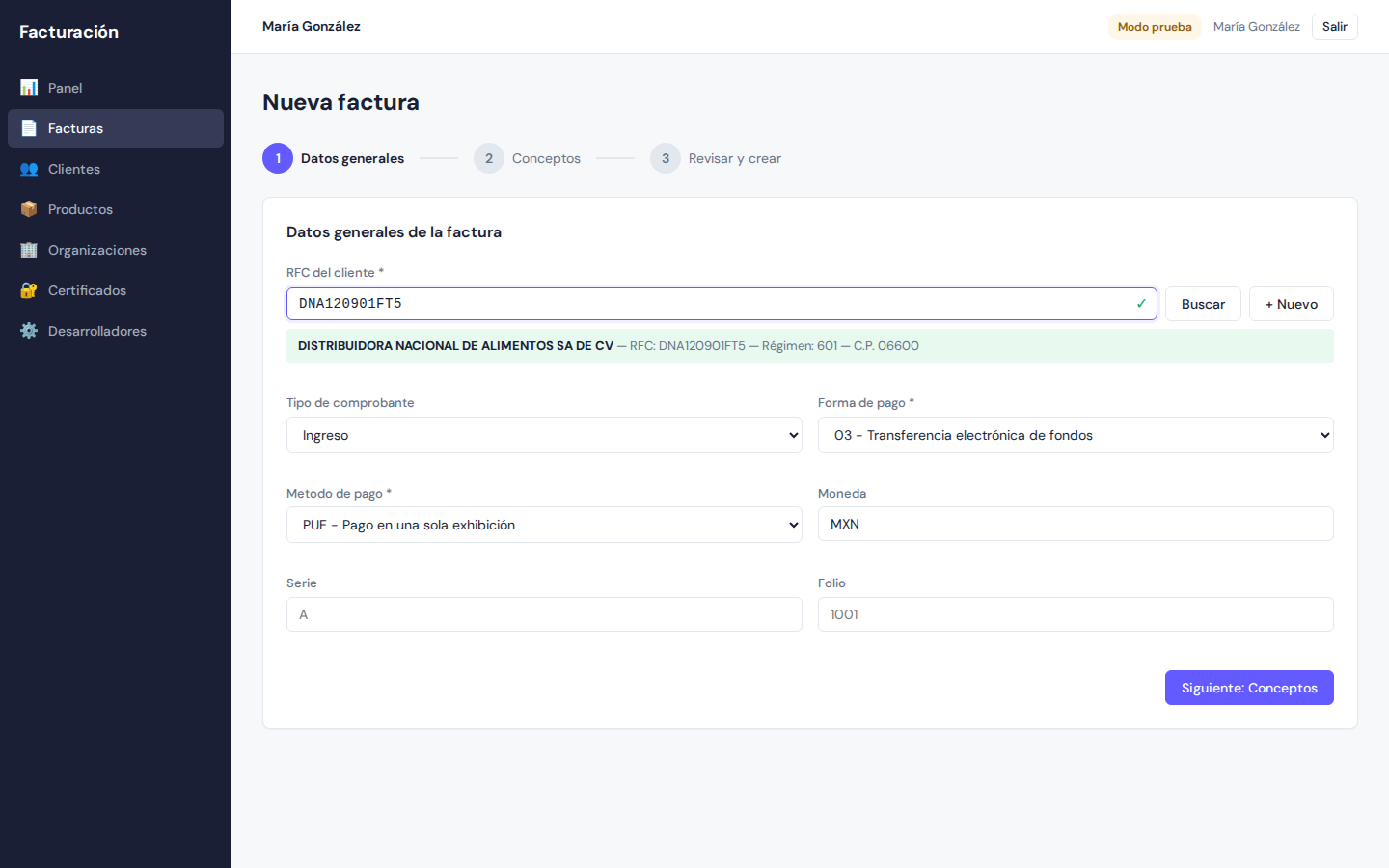
Task: Focus the Serie input field
Action: pyautogui.click(x=544, y=614)
